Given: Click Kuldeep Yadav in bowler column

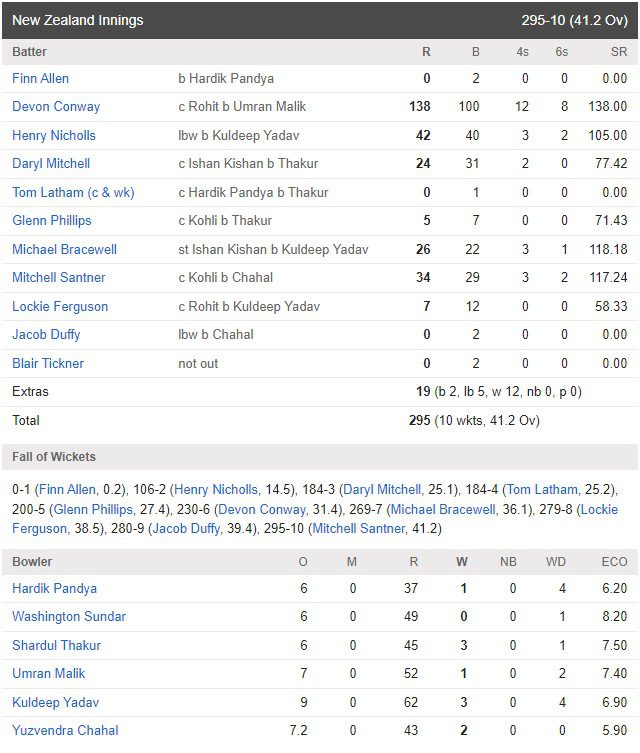Looking at the screenshot, I should [55, 703].
